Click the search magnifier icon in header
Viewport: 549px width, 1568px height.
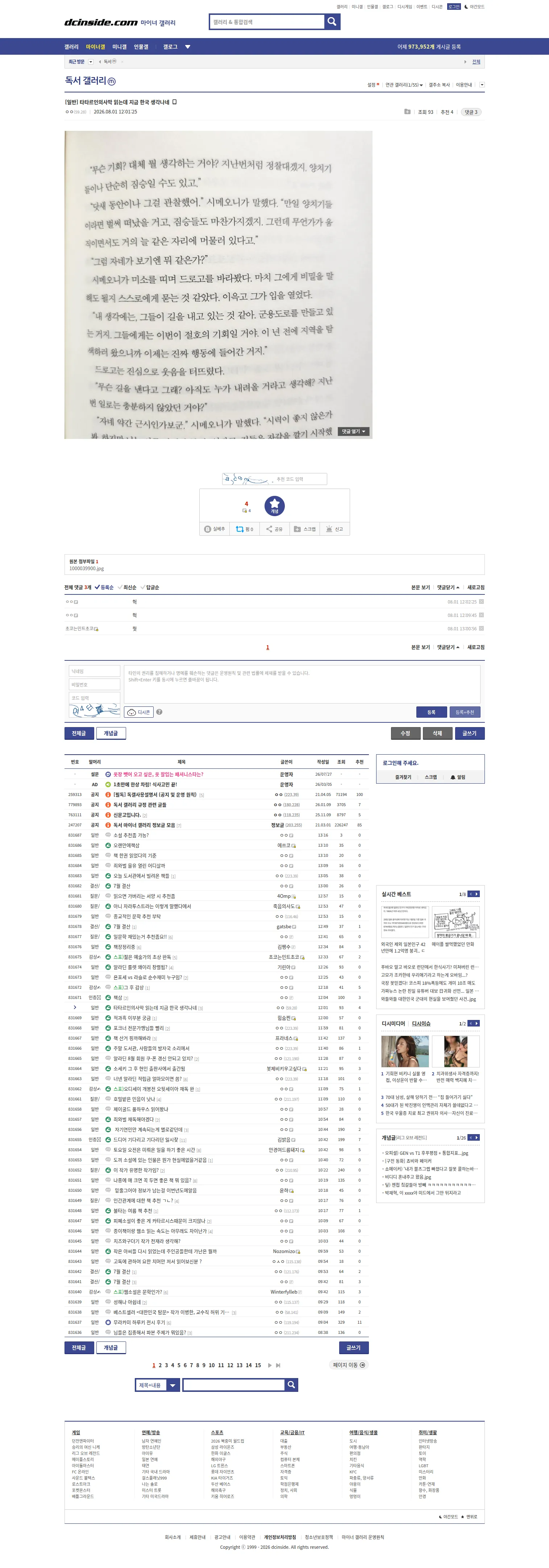click(x=332, y=22)
